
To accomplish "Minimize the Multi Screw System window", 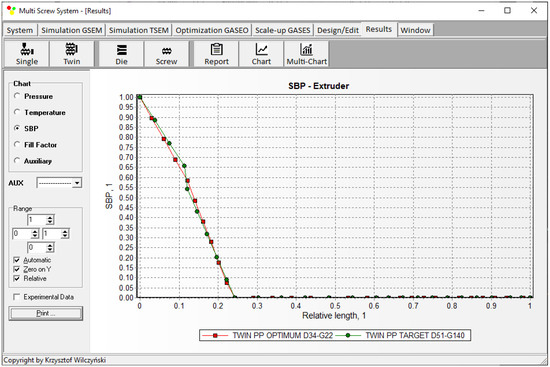I will [481, 11].
